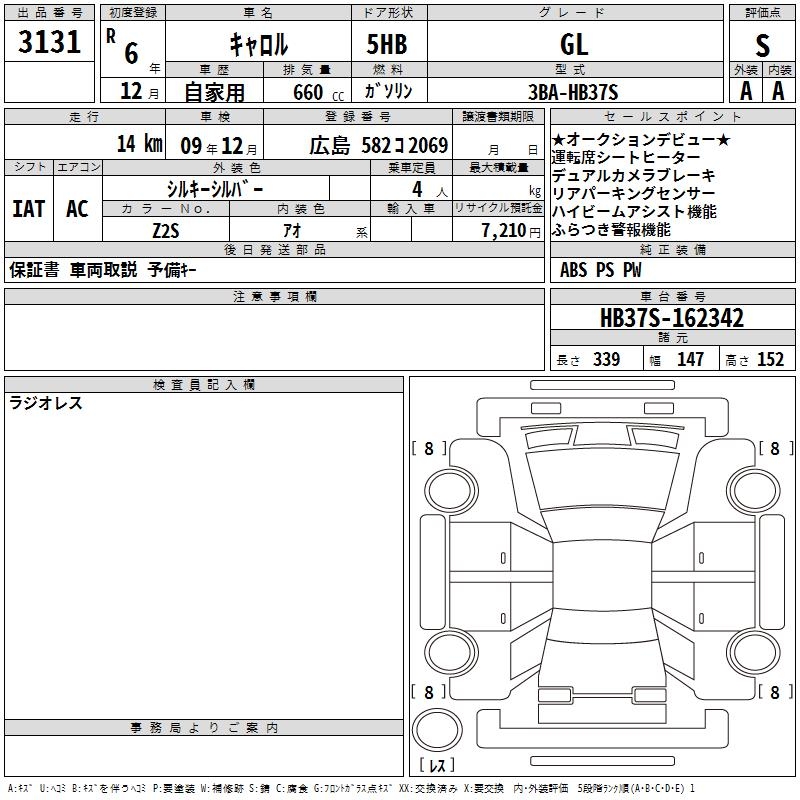
Task: Click the door type value 5HB
Action: tap(387, 44)
